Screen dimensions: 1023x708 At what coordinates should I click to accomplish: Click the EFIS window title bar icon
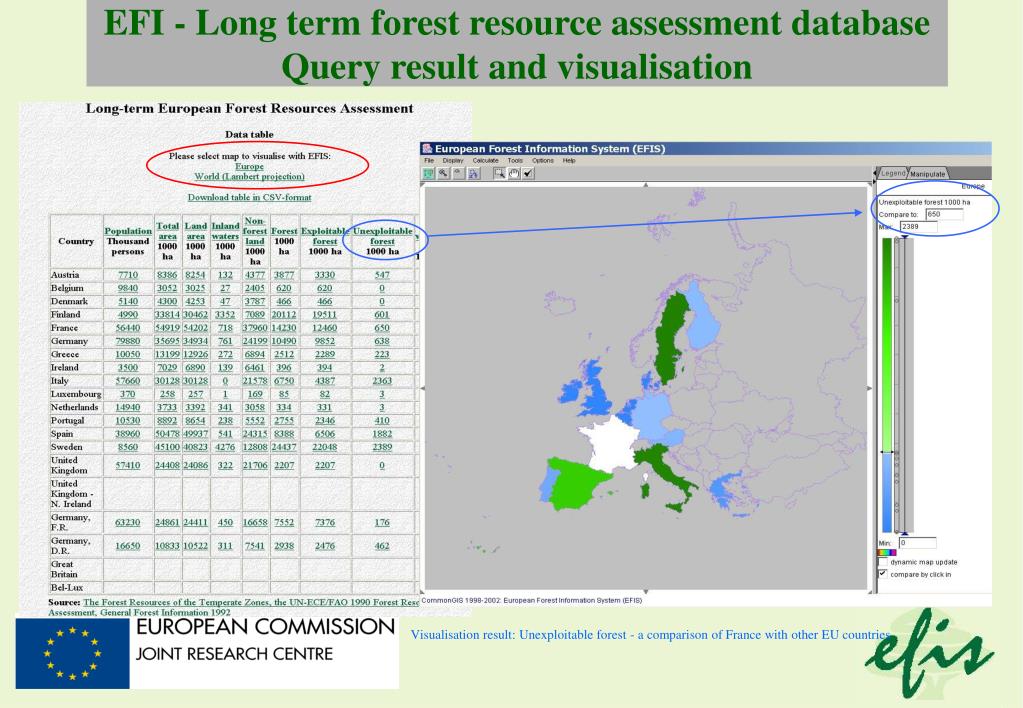[x=427, y=149]
